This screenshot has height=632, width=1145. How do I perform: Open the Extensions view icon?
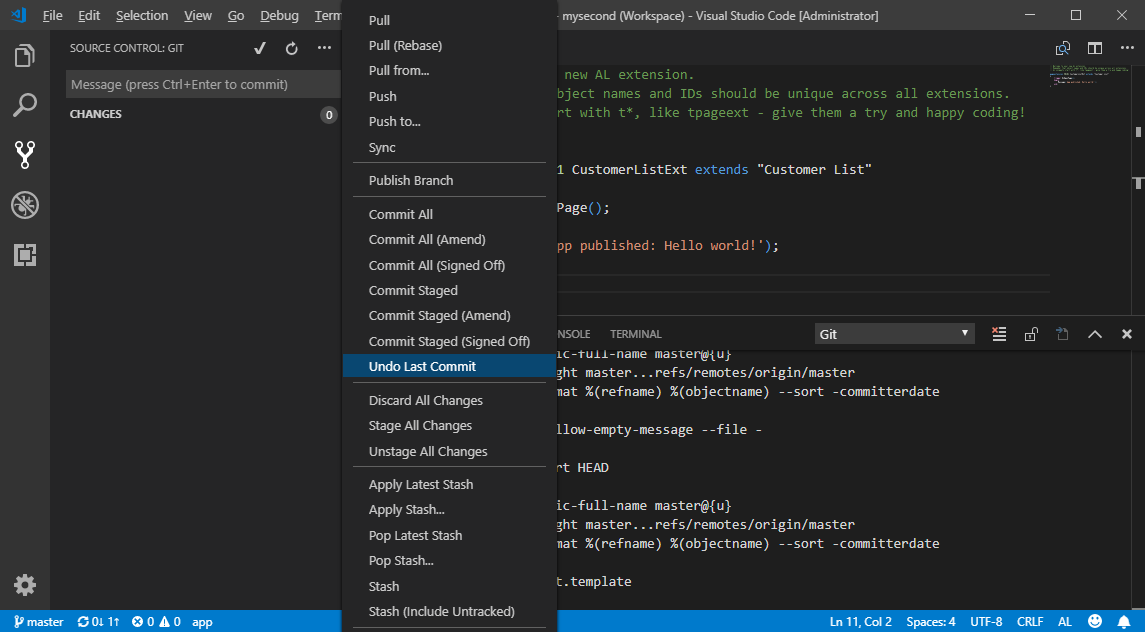point(25,255)
